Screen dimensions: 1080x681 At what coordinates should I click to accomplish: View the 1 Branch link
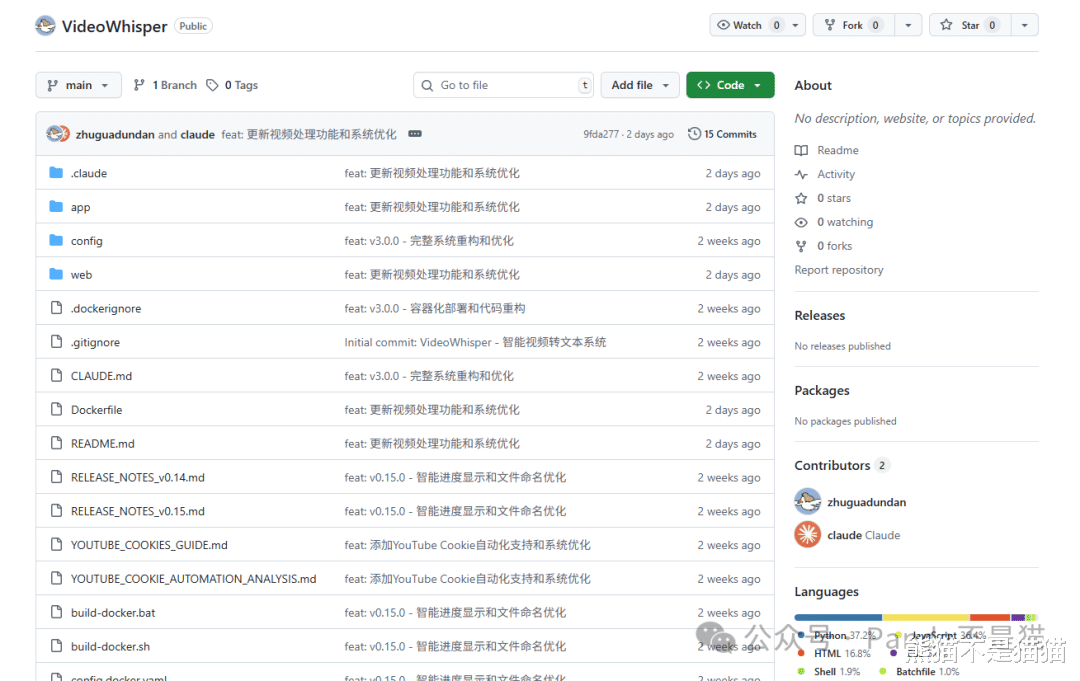pyautogui.click(x=165, y=85)
